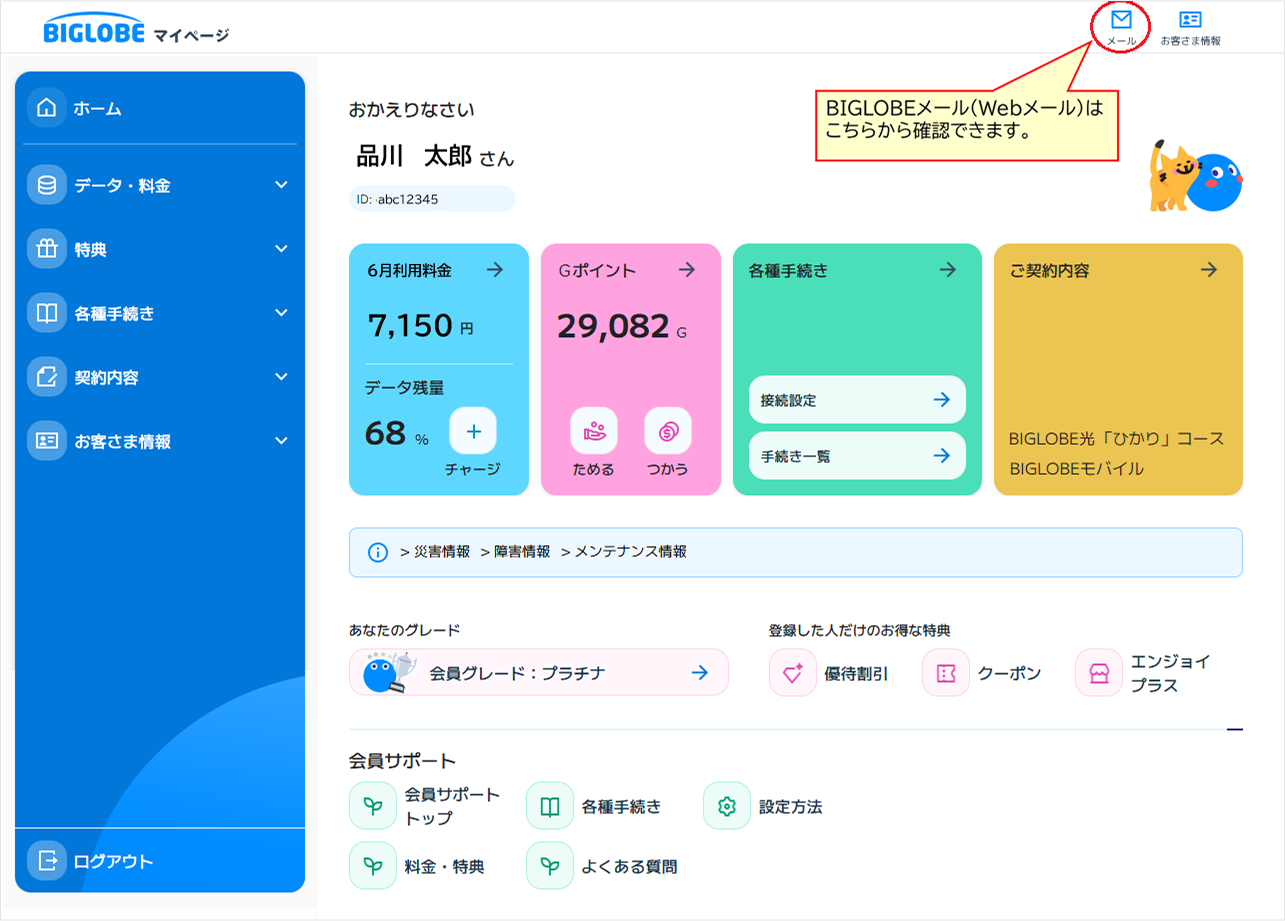Click the sidebar 各種手続き book icon
The image size is (1285, 921).
point(46,313)
